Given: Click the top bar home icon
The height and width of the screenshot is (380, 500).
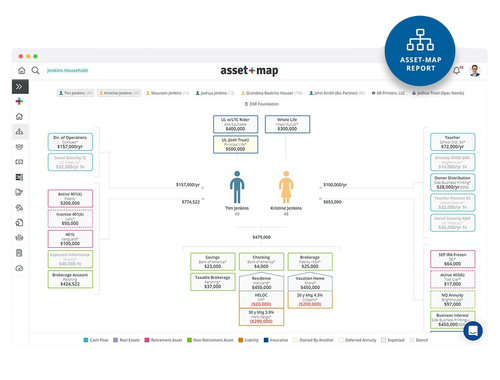Looking at the screenshot, I should [x=22, y=70].
